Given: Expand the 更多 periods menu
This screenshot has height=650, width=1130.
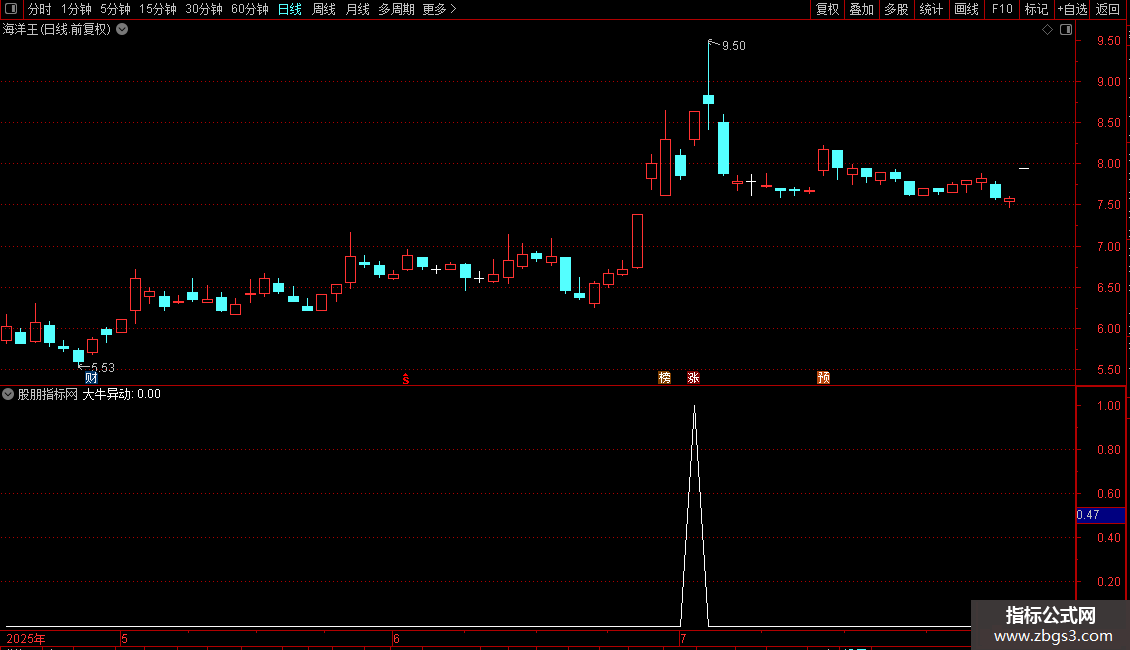Looking at the screenshot, I should coord(439,9).
